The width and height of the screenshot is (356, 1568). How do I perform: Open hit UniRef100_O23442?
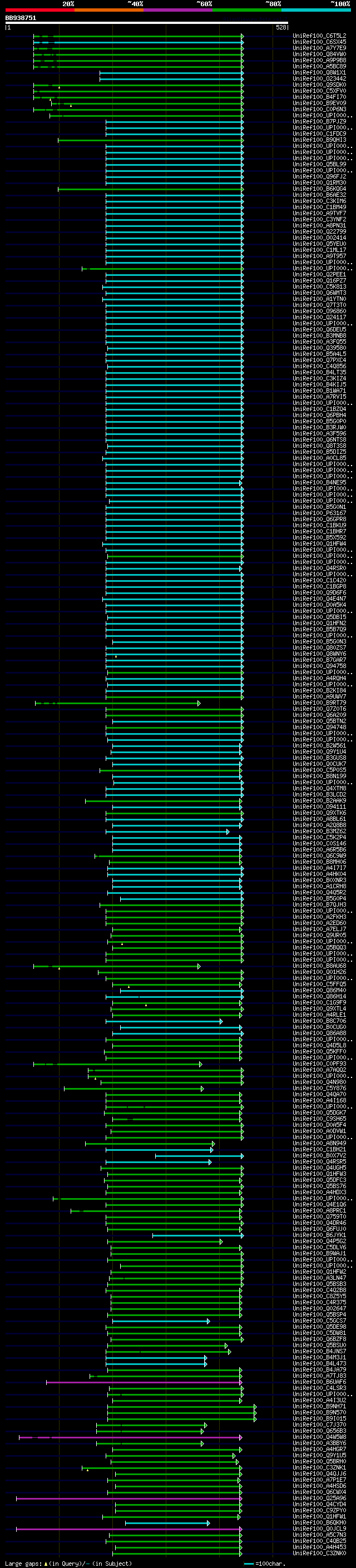click(319, 78)
